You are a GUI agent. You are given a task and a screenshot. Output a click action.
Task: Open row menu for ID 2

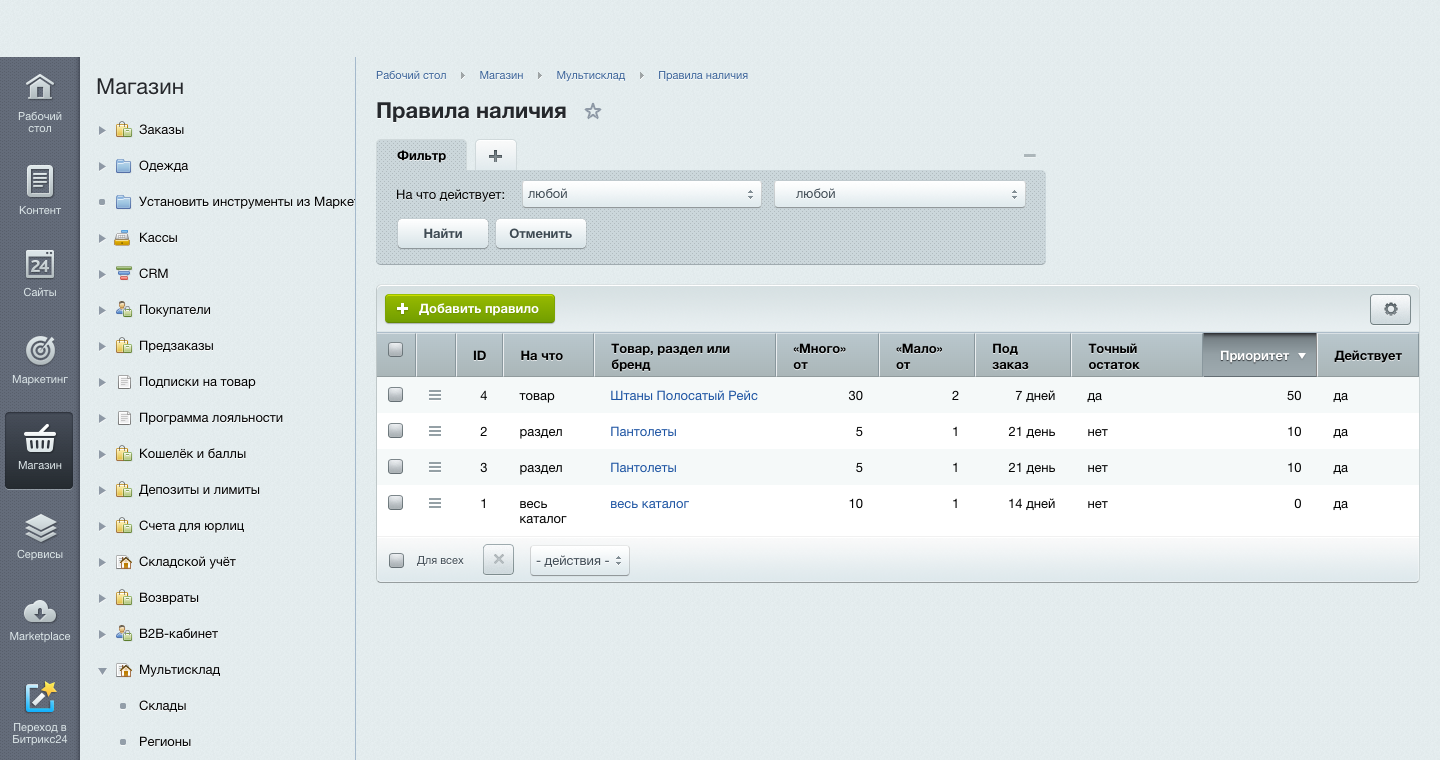tap(435, 432)
